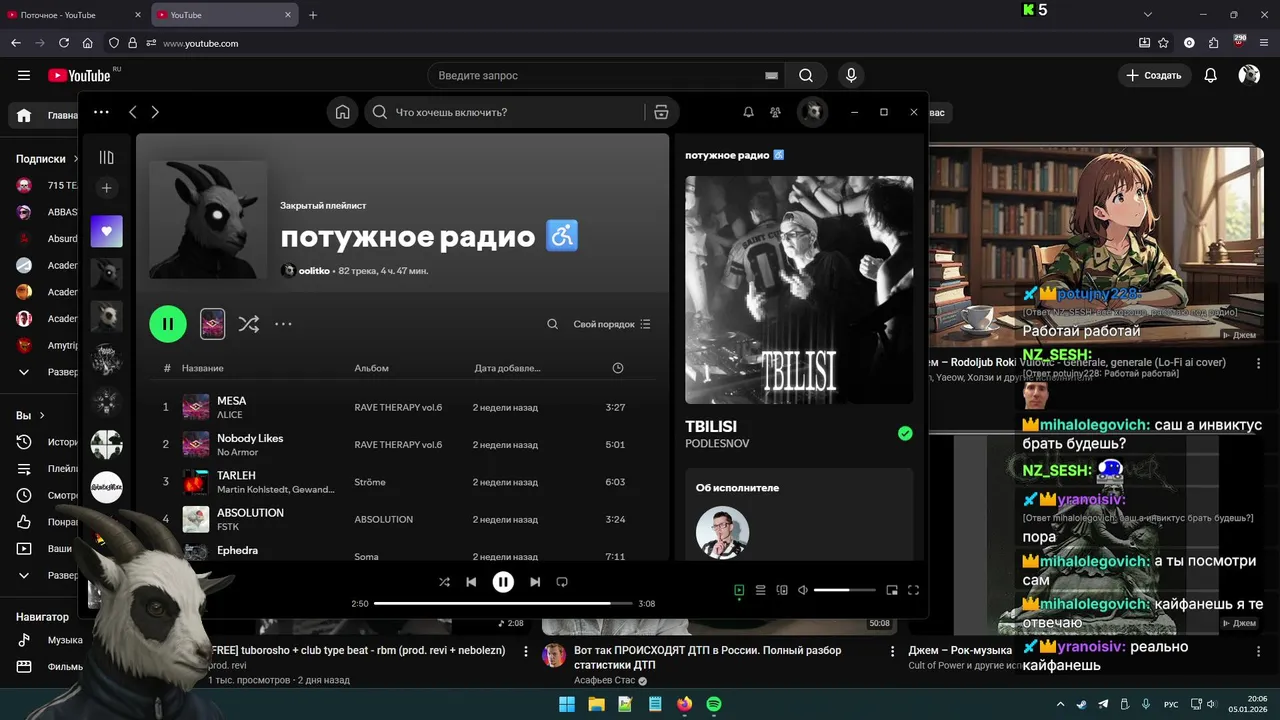
Task: Start YouTube voice search with microphone
Action: tap(851, 75)
